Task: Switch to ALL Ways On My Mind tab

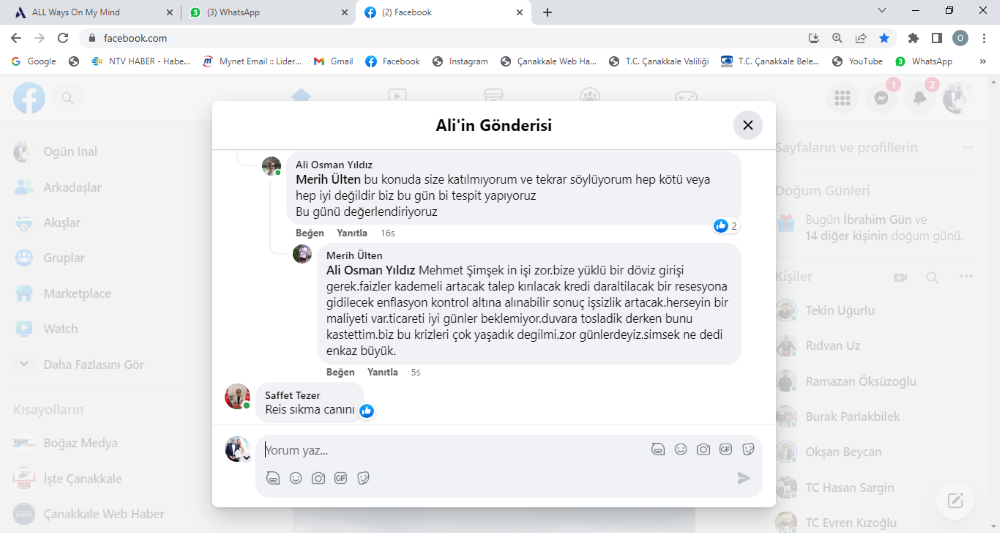Action: 93,12
